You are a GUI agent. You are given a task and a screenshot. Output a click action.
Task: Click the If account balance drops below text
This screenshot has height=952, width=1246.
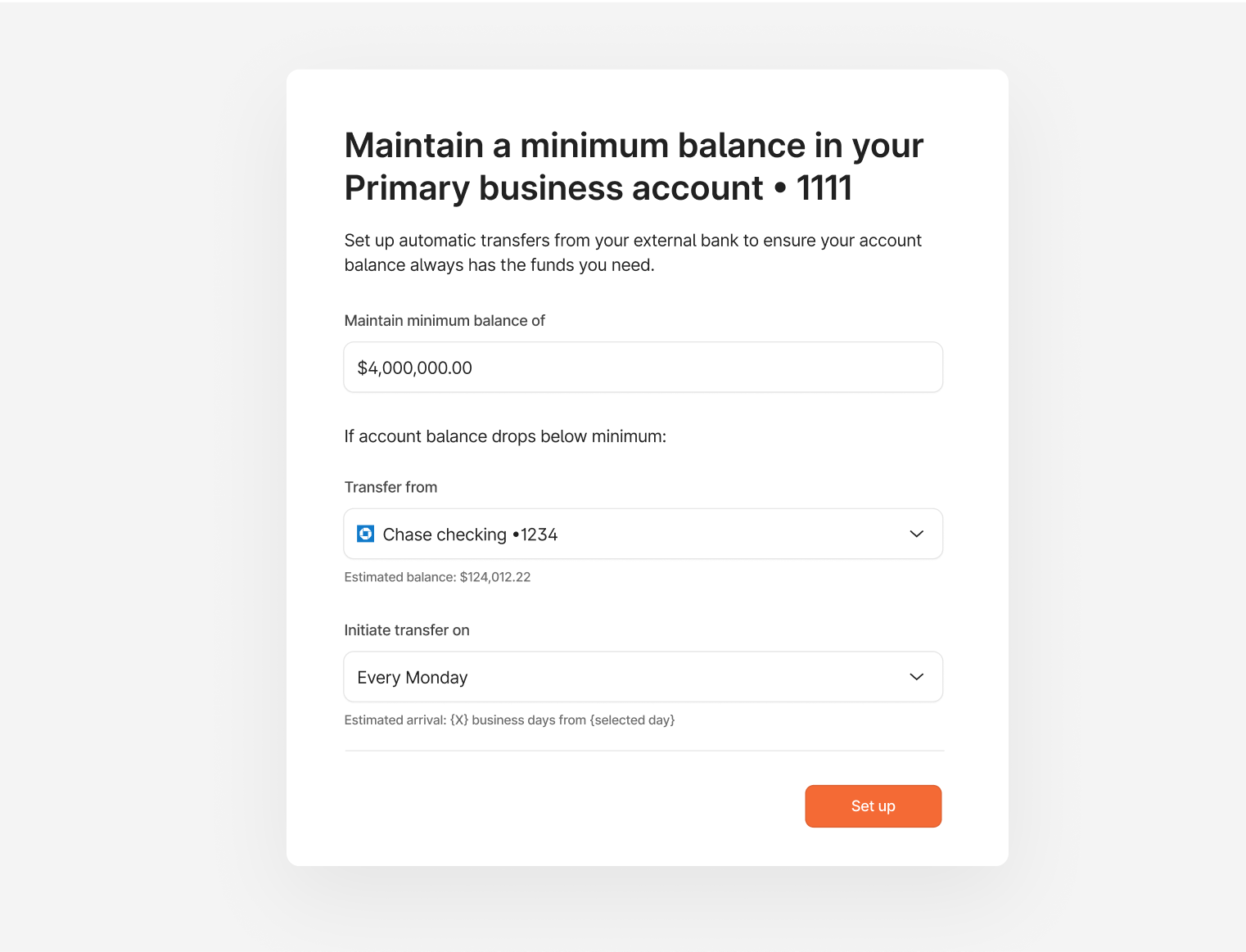505,435
